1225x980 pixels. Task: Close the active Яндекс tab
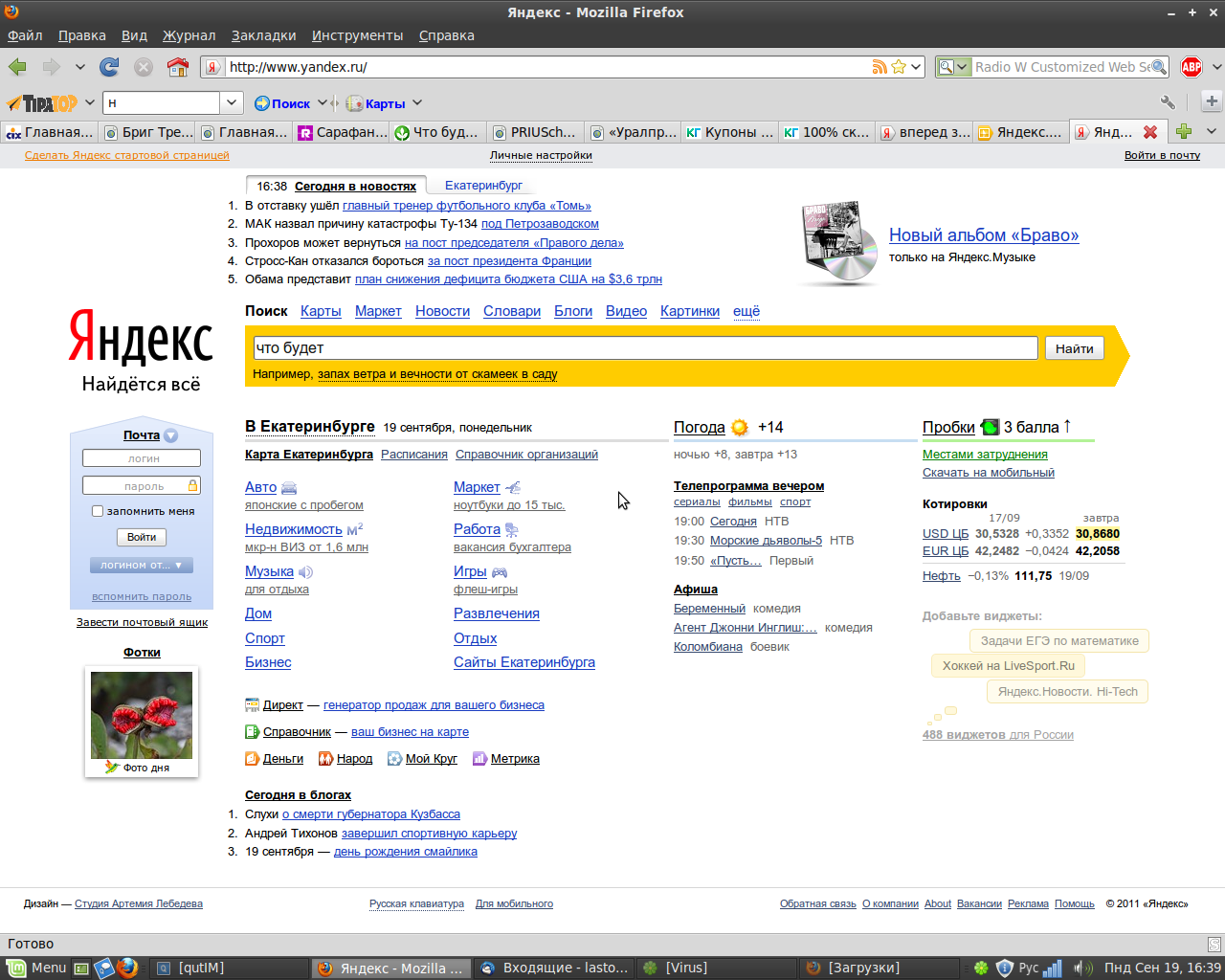1150,132
